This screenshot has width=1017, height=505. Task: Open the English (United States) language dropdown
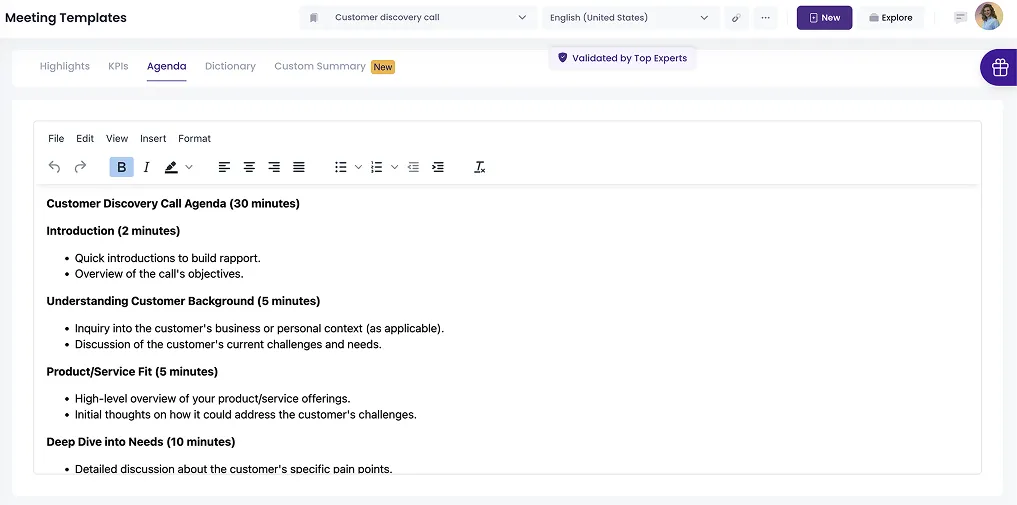click(630, 18)
